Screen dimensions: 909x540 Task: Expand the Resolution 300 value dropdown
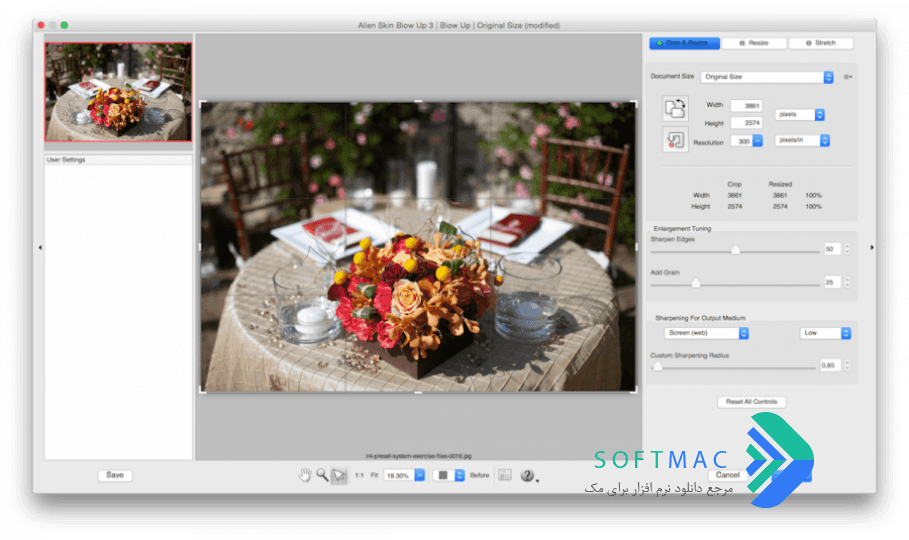click(x=757, y=141)
